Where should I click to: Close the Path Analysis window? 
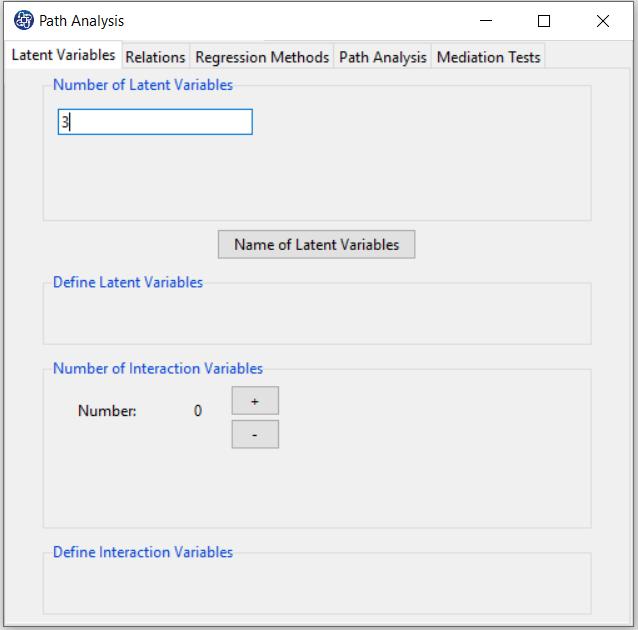click(x=603, y=21)
